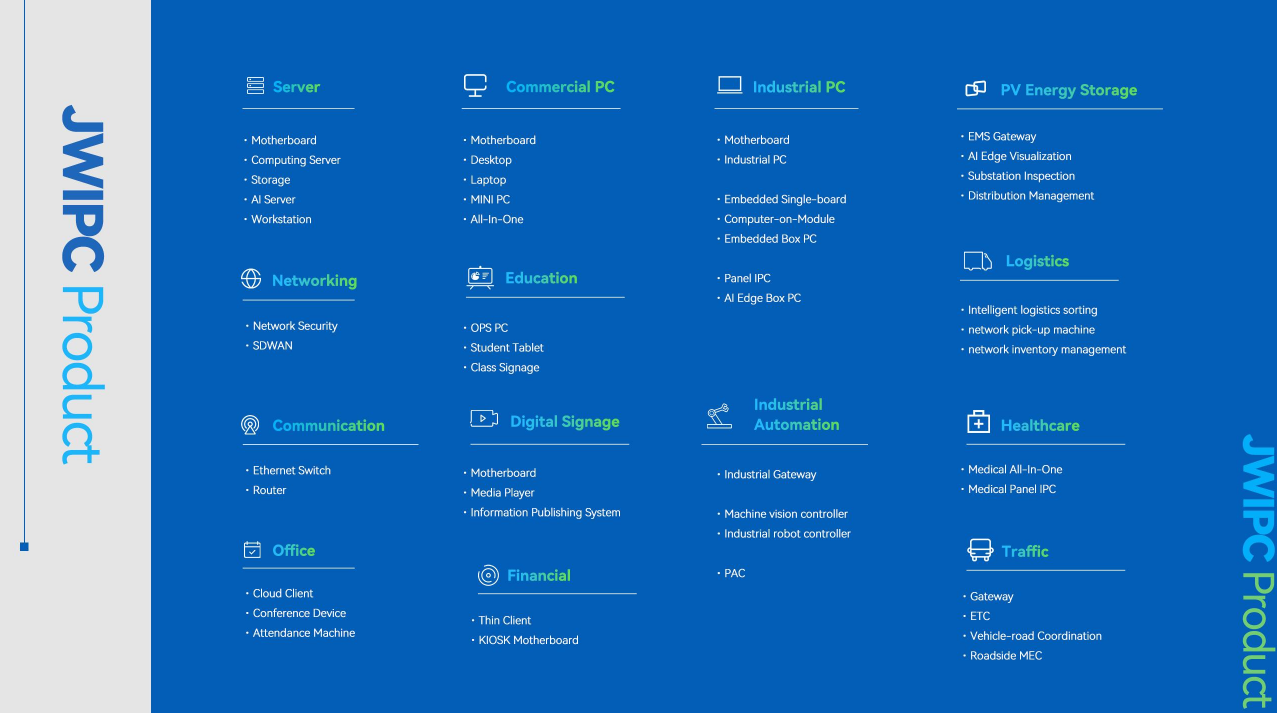Click the Networking globe icon
The image size is (1277, 713).
[251, 279]
